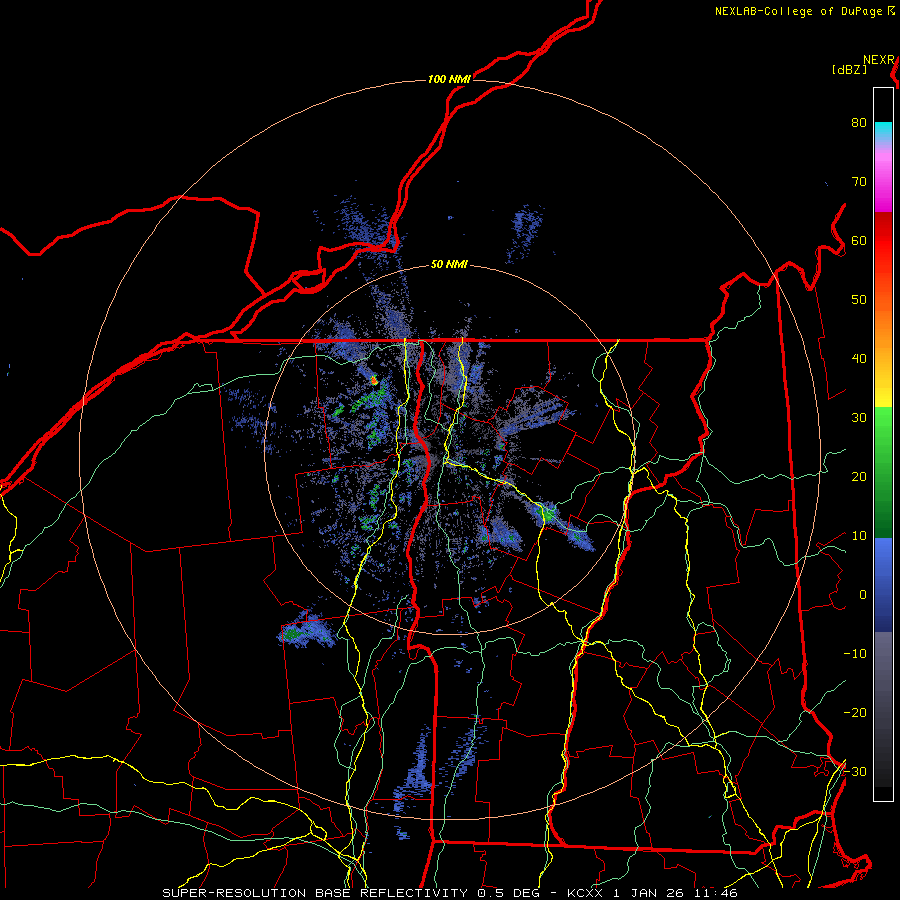Screen dimensions: 900x900
Task: Click the 60 value on the dBZ scale
Action: (x=859, y=240)
